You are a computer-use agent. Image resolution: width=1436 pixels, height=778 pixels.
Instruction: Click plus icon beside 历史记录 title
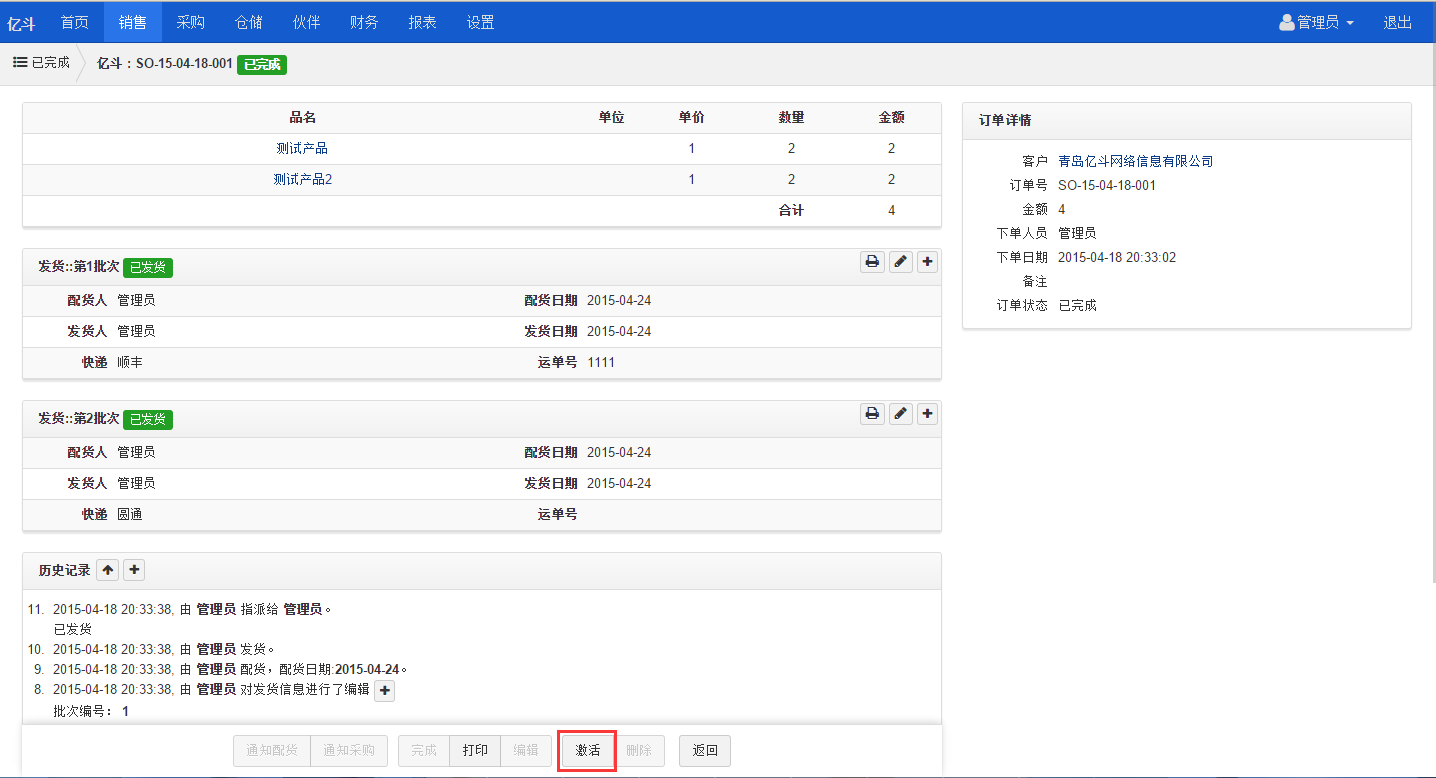135,570
